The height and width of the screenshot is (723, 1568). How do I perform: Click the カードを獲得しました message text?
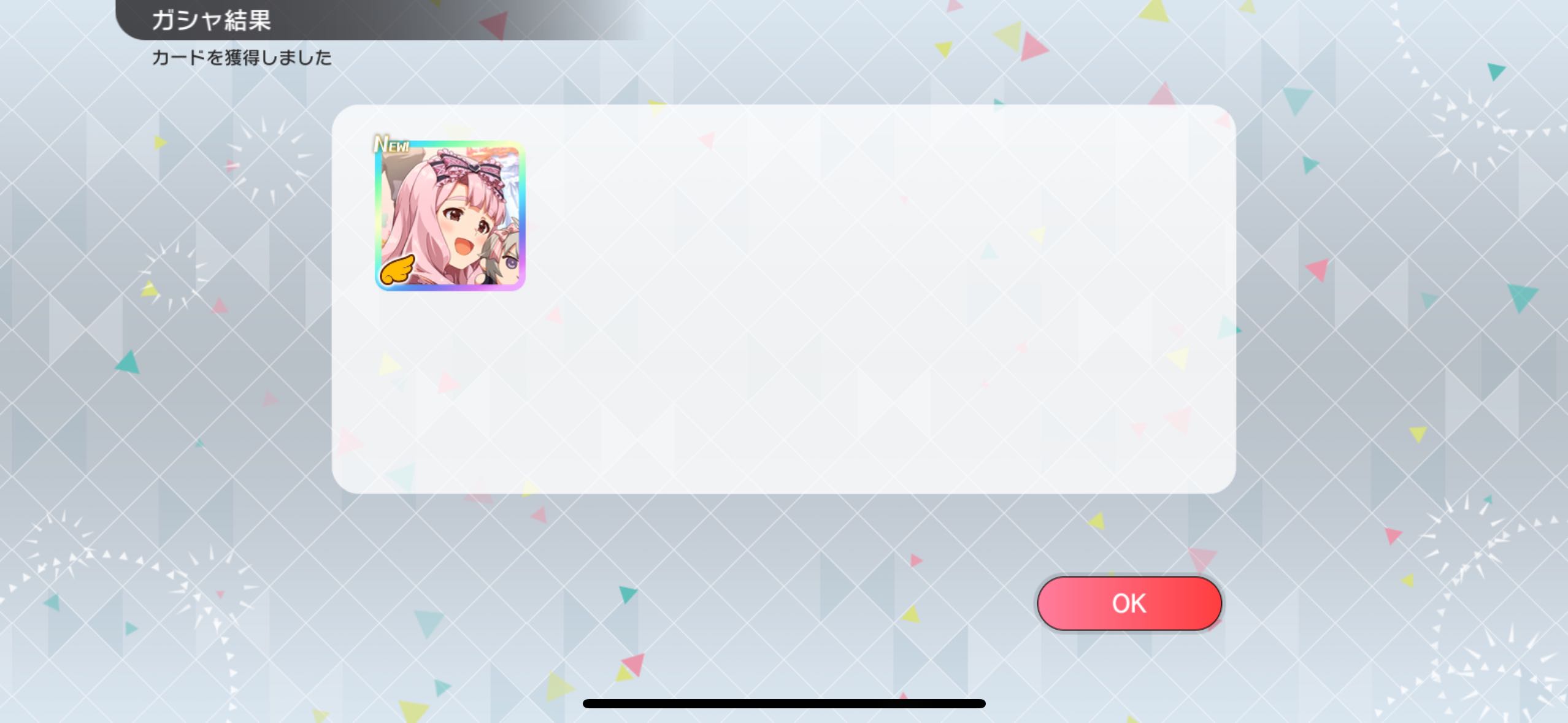coord(242,58)
